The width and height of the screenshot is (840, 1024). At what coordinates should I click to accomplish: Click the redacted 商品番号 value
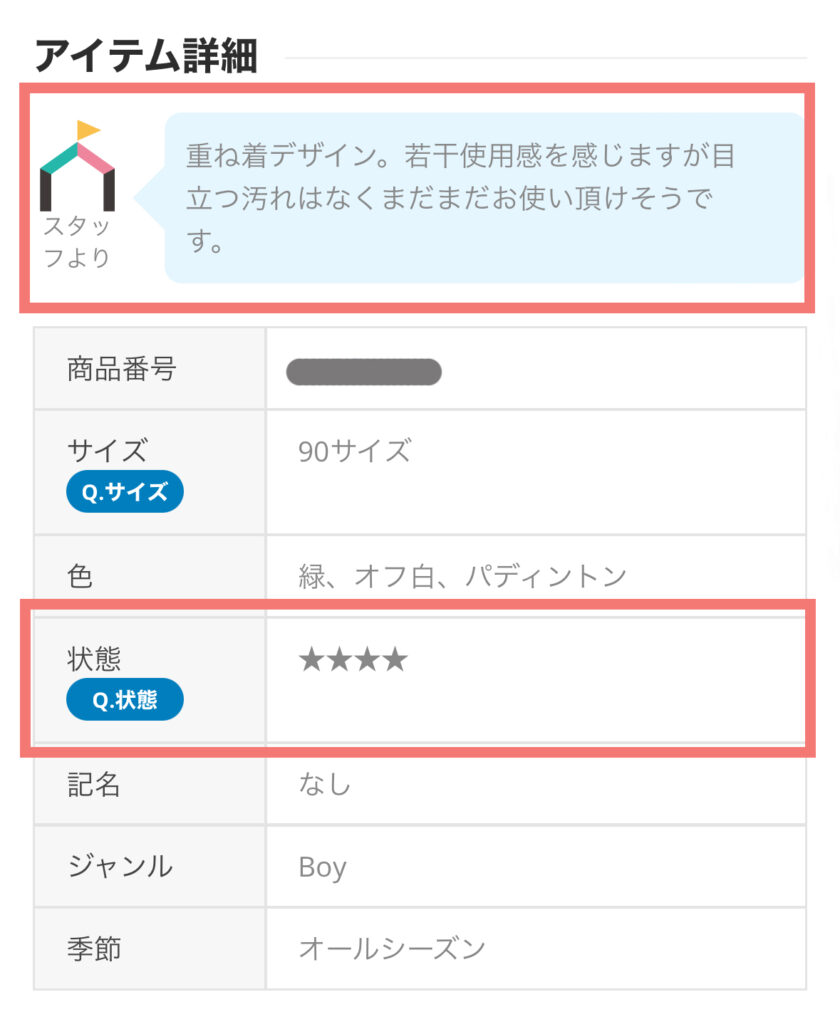(364, 372)
